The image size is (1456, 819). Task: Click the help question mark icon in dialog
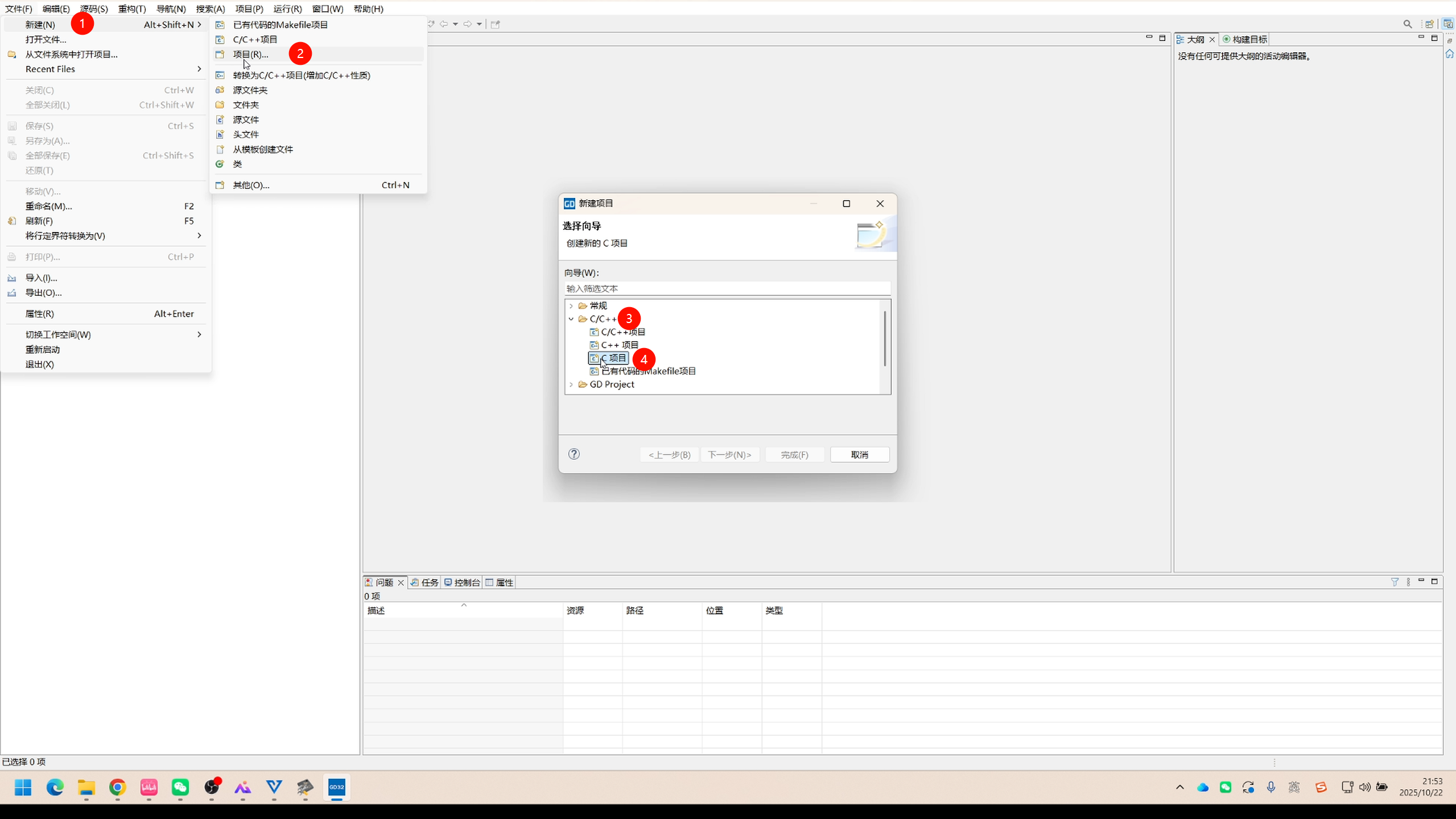coord(574,454)
